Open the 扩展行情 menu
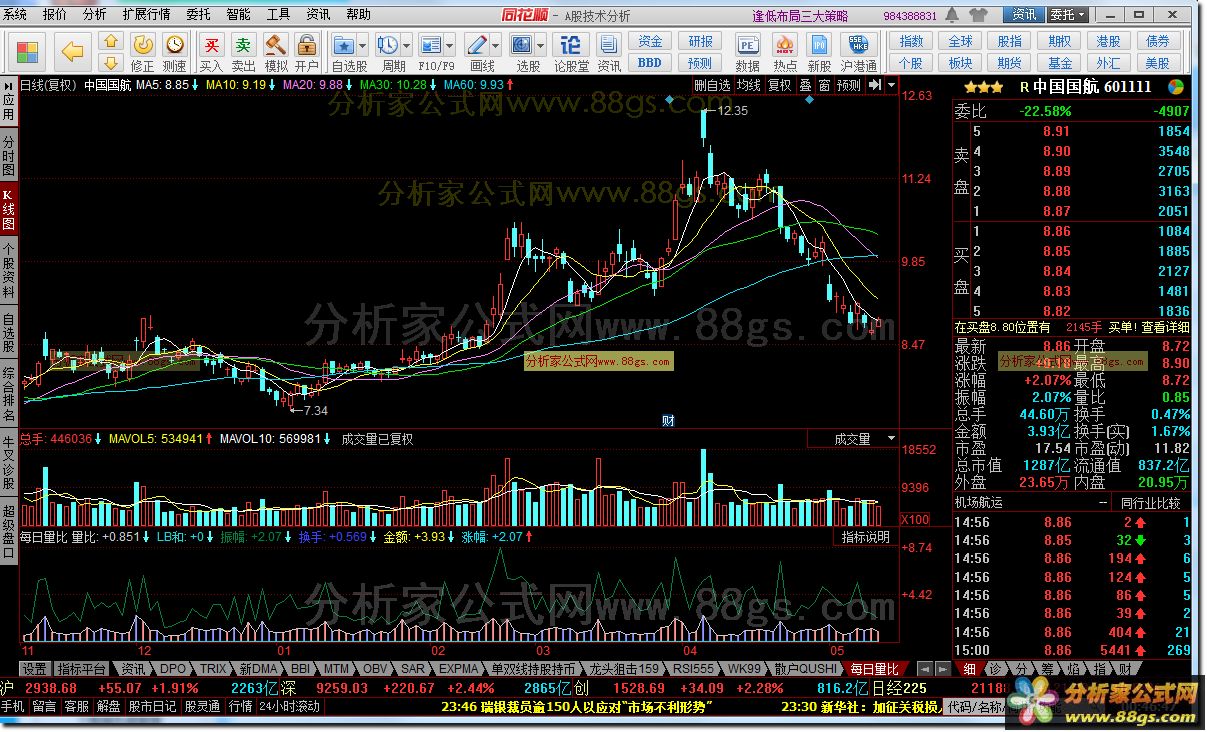Viewport: 1207px width, 732px height. tap(146, 15)
